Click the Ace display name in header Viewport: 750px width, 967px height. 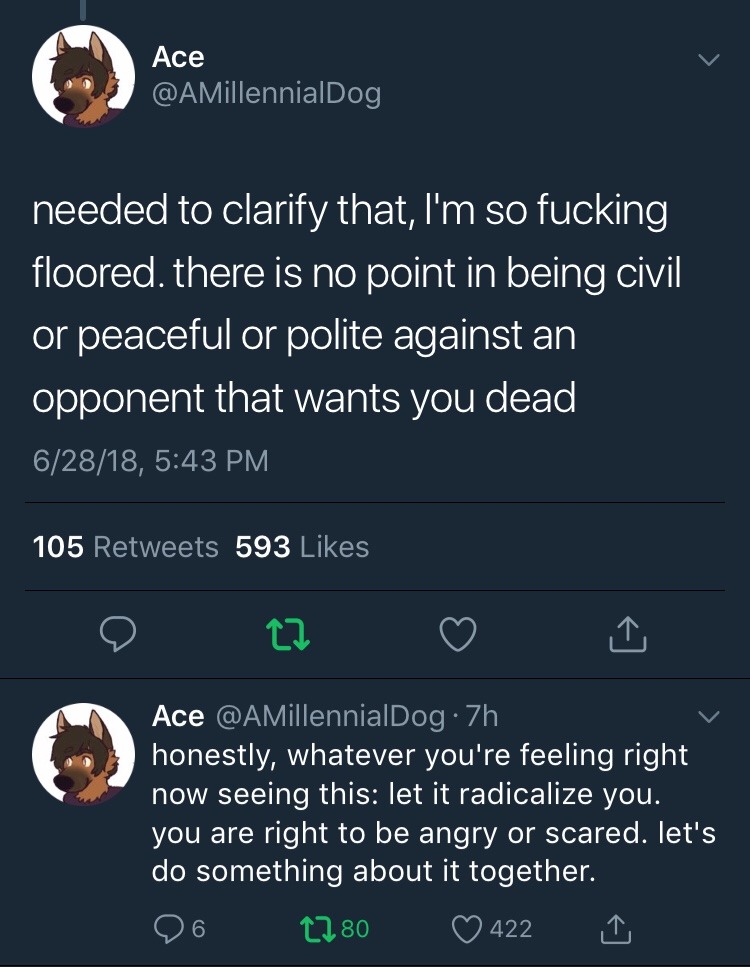pyautogui.click(x=178, y=57)
